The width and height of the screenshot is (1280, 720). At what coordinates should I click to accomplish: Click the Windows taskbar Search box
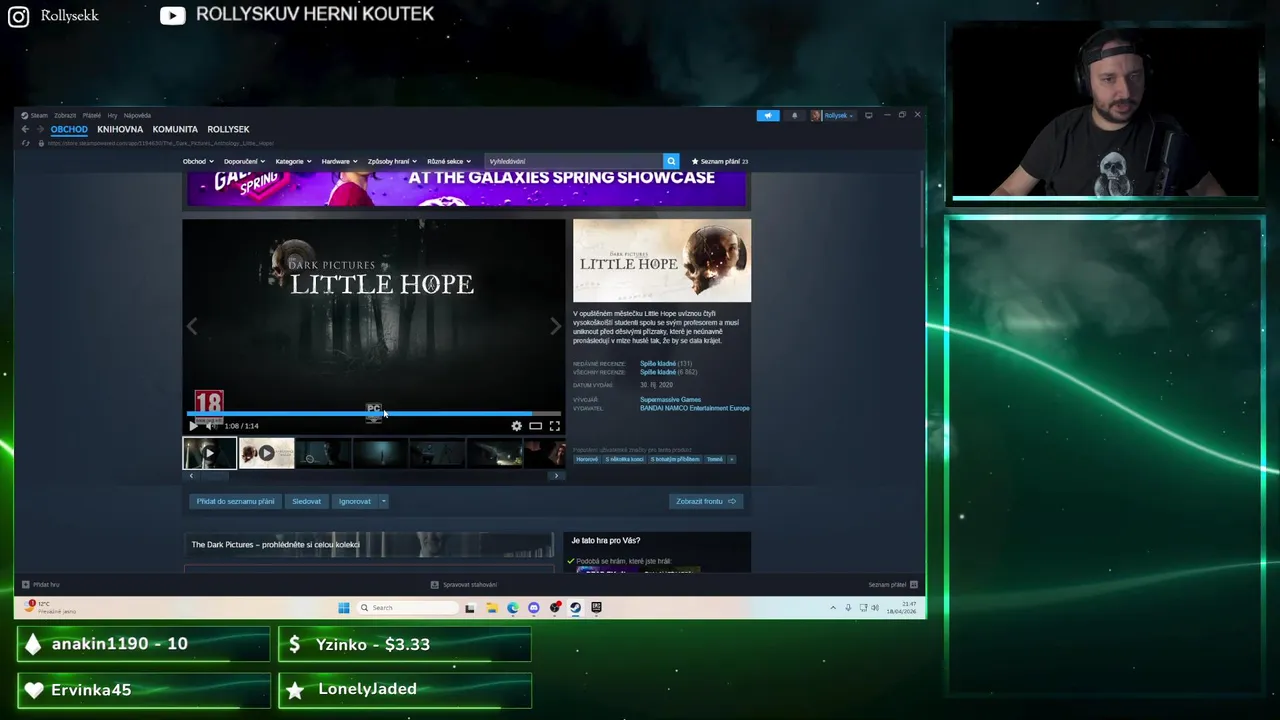(x=408, y=607)
